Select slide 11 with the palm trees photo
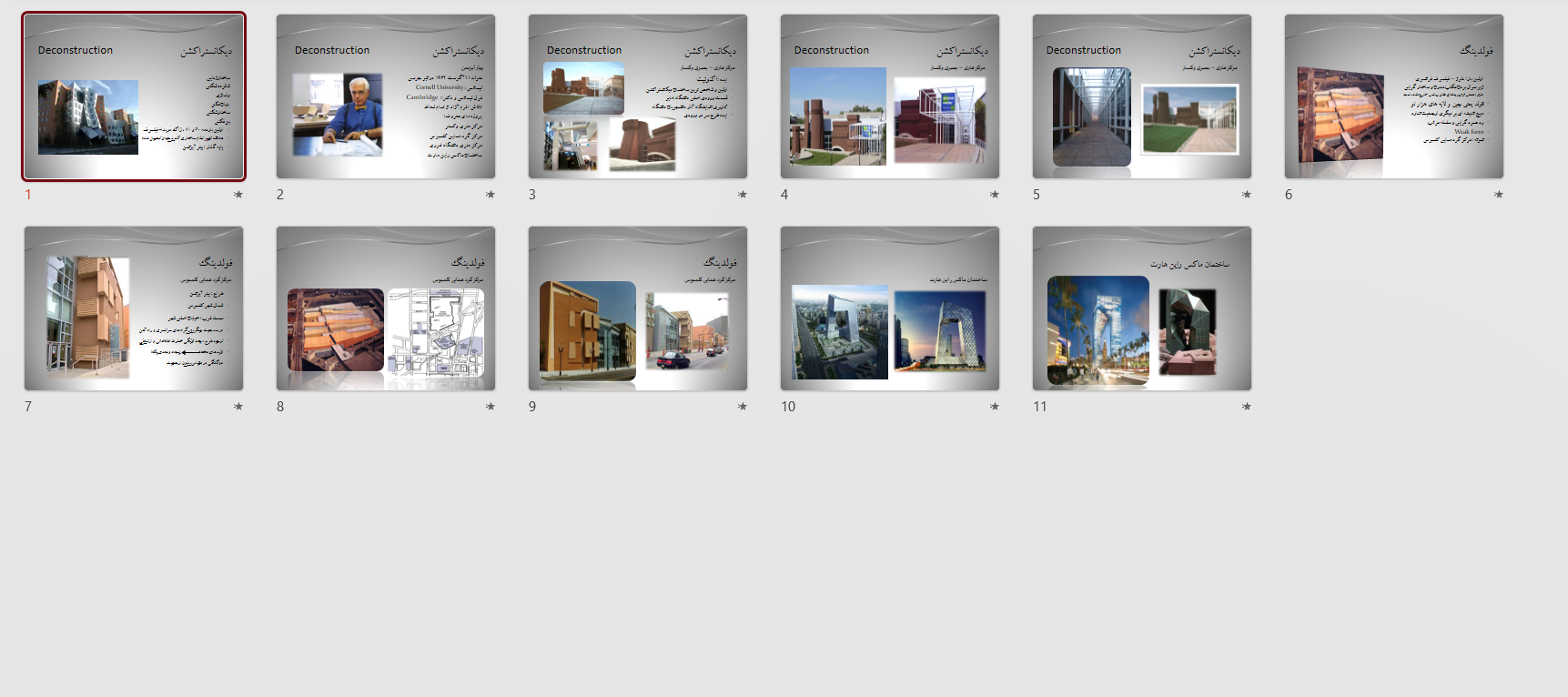This screenshot has height=697, width=1568. tap(1142, 308)
